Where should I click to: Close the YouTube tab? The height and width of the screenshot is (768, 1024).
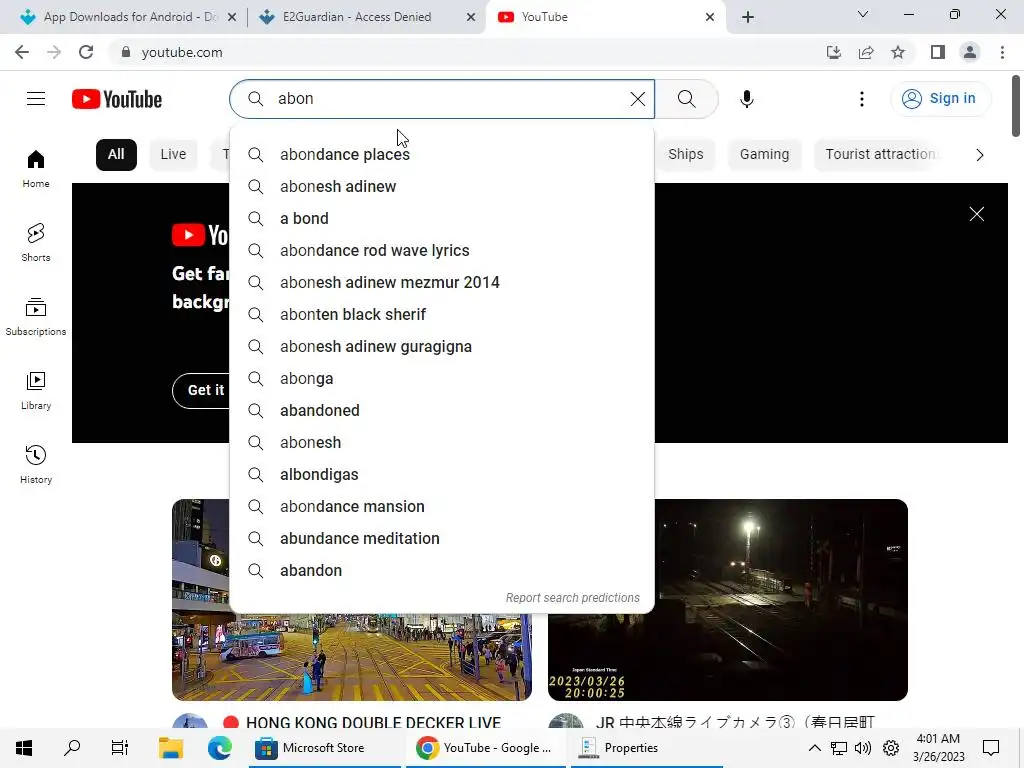pyautogui.click(x=710, y=17)
